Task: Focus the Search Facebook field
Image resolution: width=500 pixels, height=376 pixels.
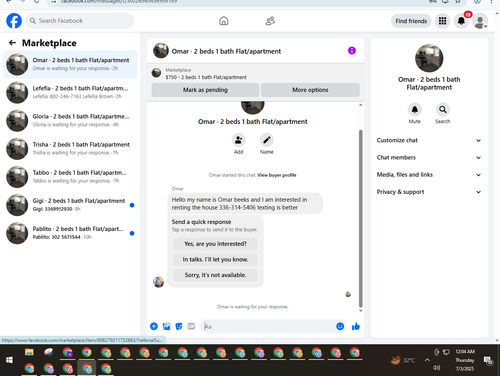Action: (x=80, y=21)
